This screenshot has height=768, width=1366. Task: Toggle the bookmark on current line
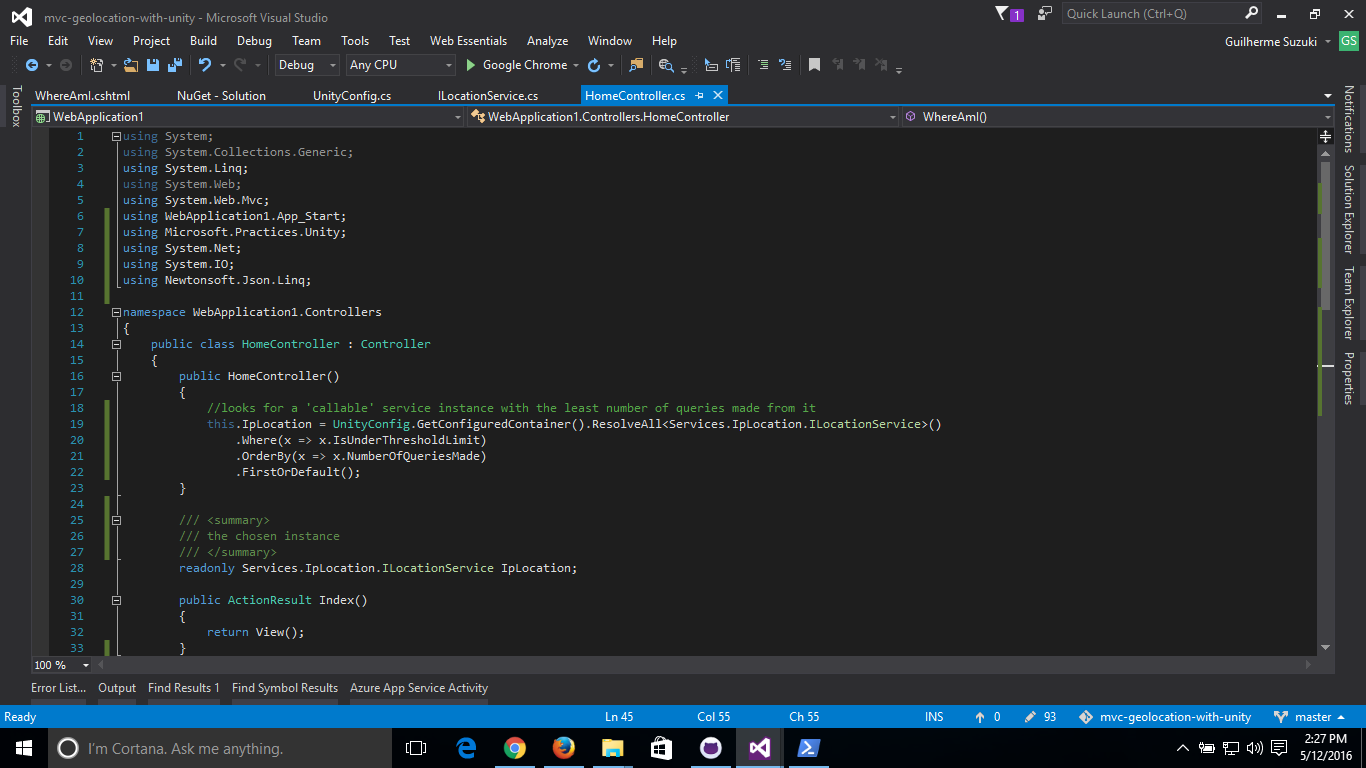[x=814, y=65]
